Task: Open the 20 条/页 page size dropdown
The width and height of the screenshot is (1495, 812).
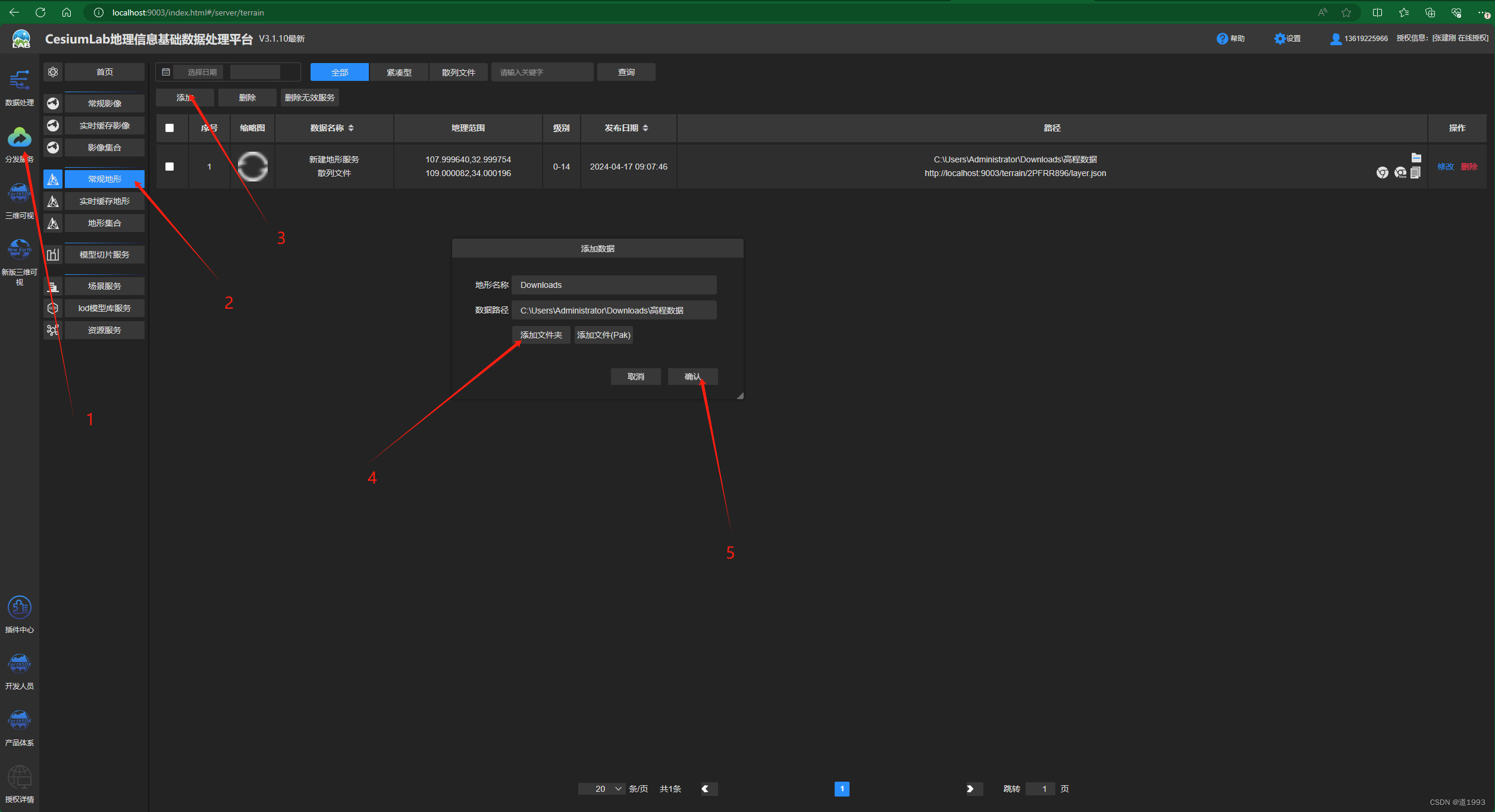Action: click(601, 789)
